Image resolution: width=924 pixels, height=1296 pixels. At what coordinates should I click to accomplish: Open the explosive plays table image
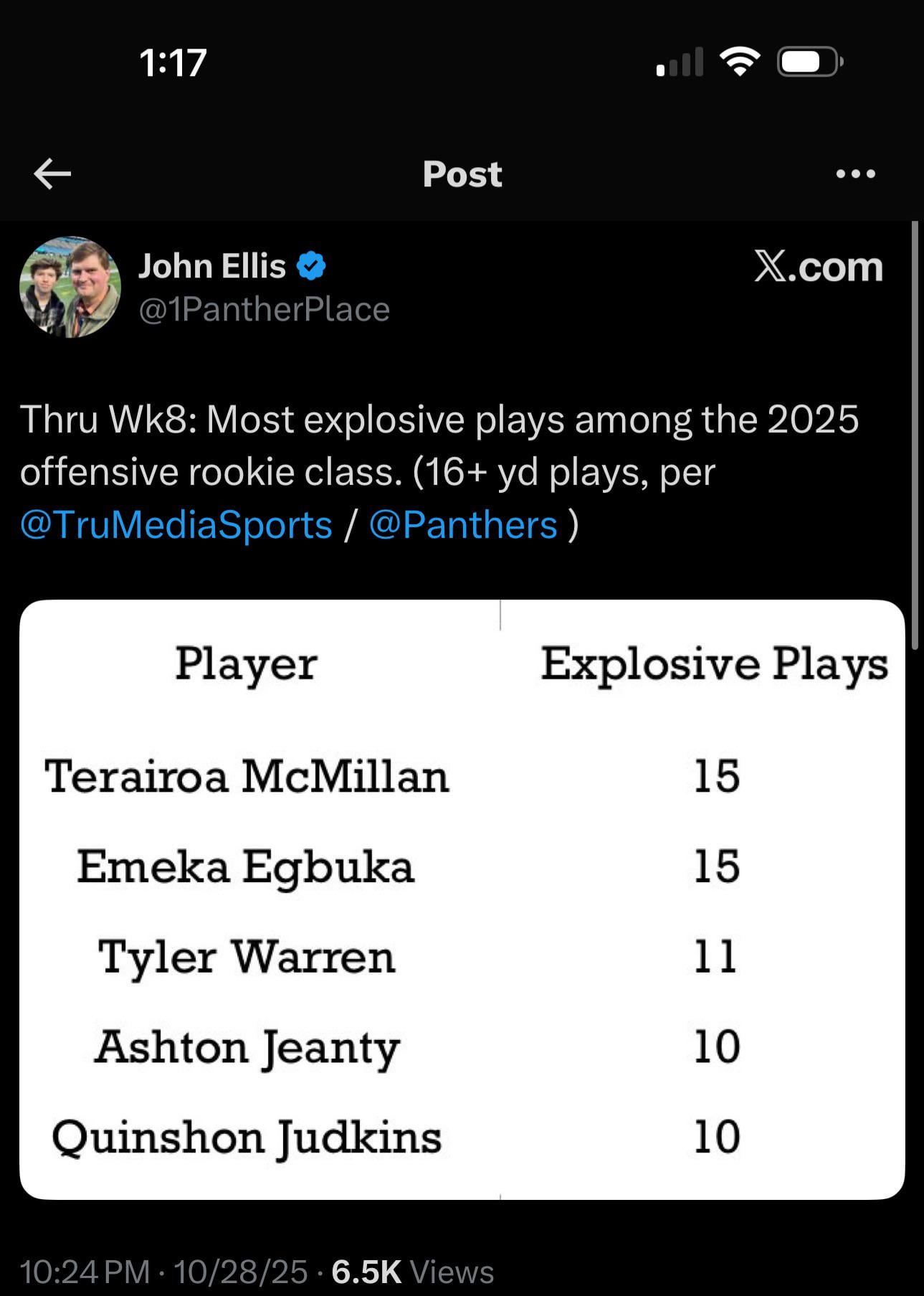tap(462, 899)
